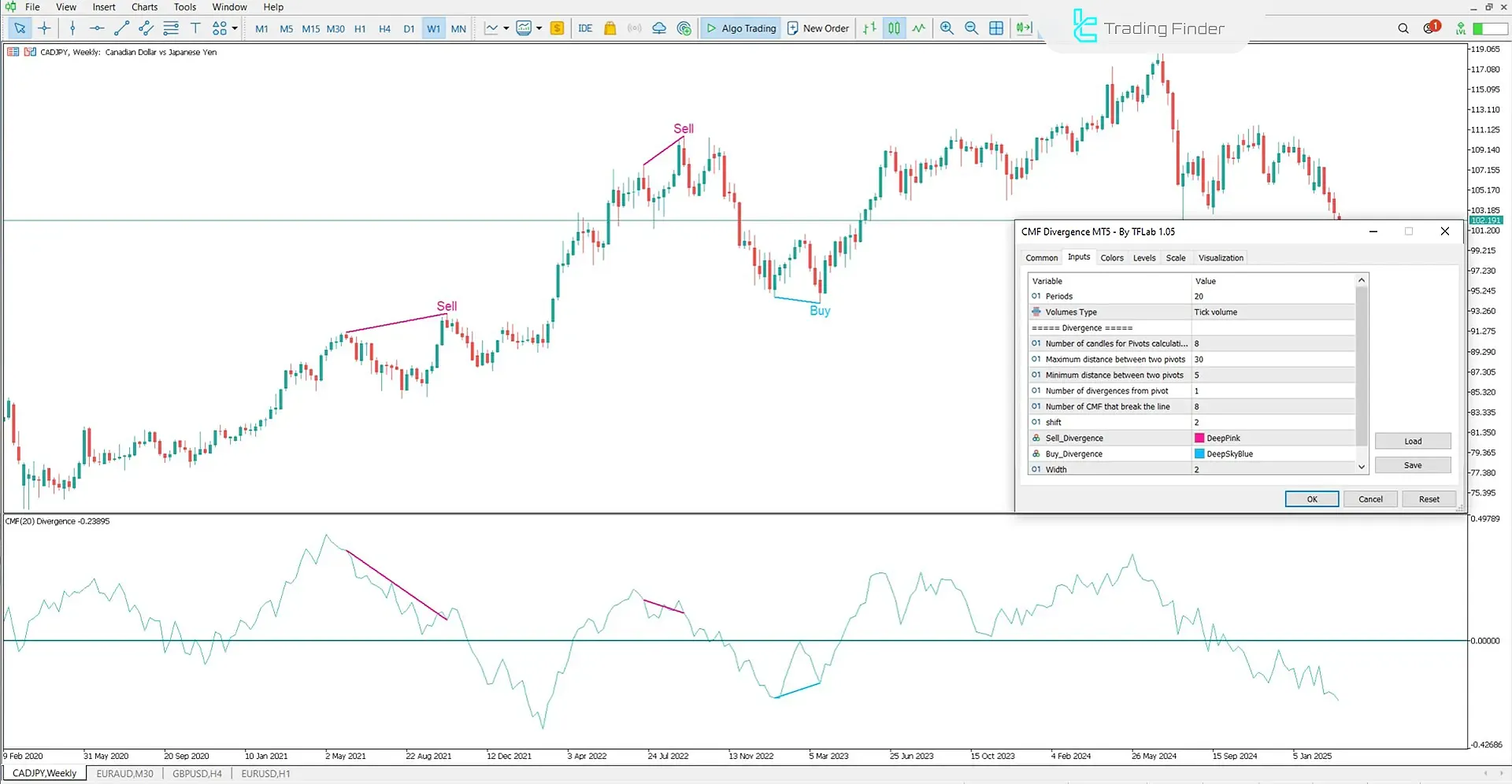Switch chart to candlestick view
1512x784 pixels.
pos(894,28)
